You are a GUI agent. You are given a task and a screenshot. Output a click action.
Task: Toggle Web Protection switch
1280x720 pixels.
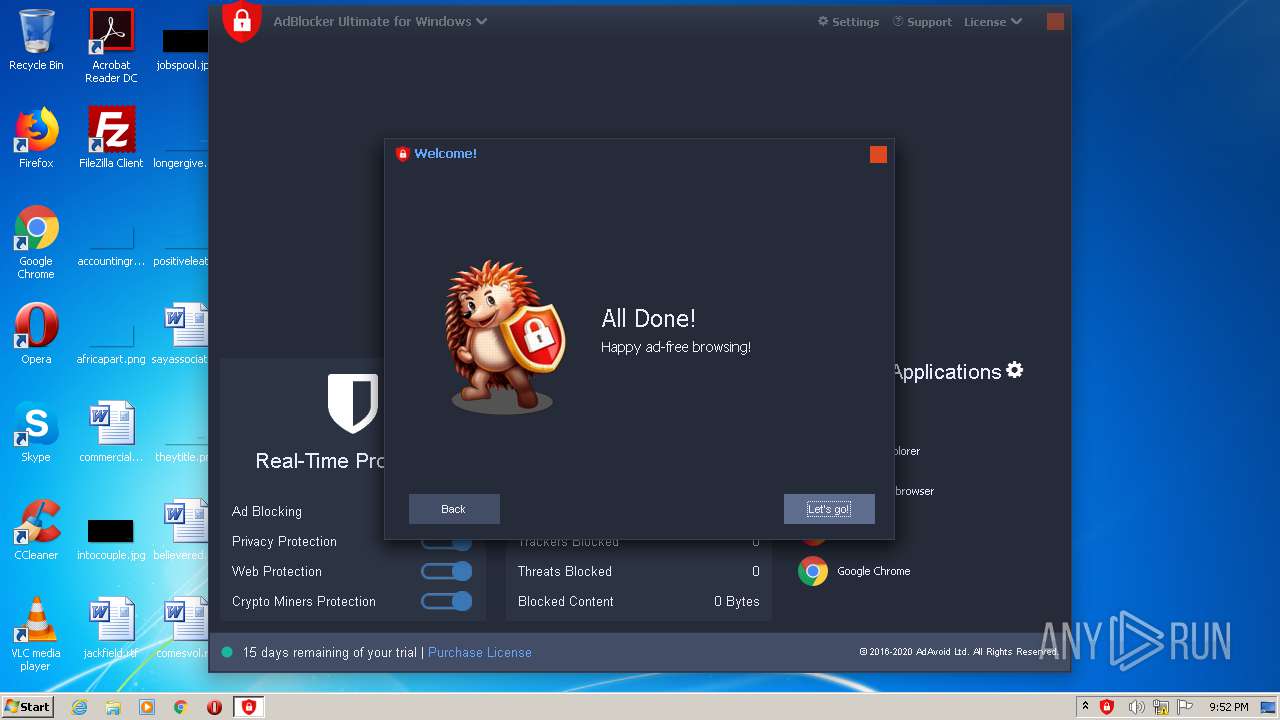click(x=446, y=571)
